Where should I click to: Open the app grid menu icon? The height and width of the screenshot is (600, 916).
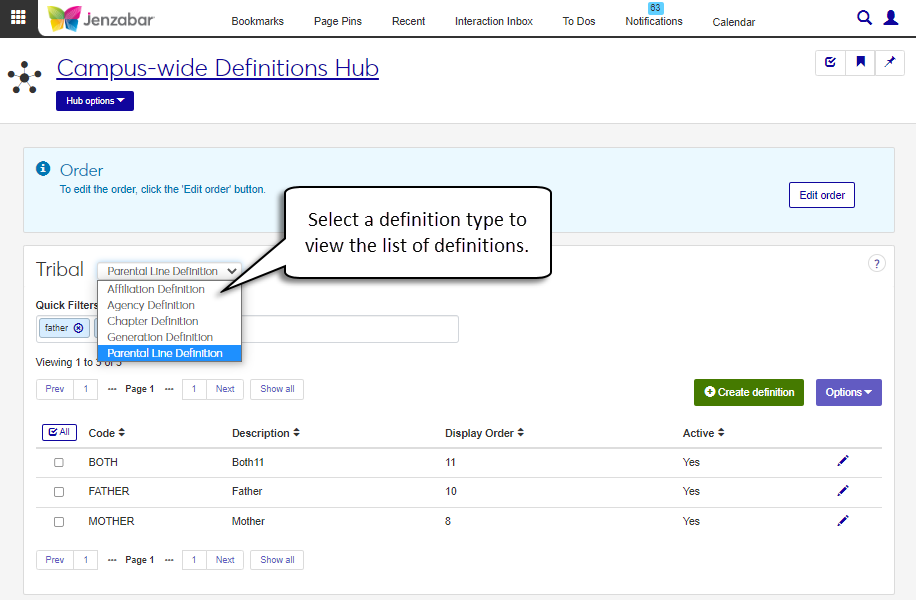click(x=18, y=18)
